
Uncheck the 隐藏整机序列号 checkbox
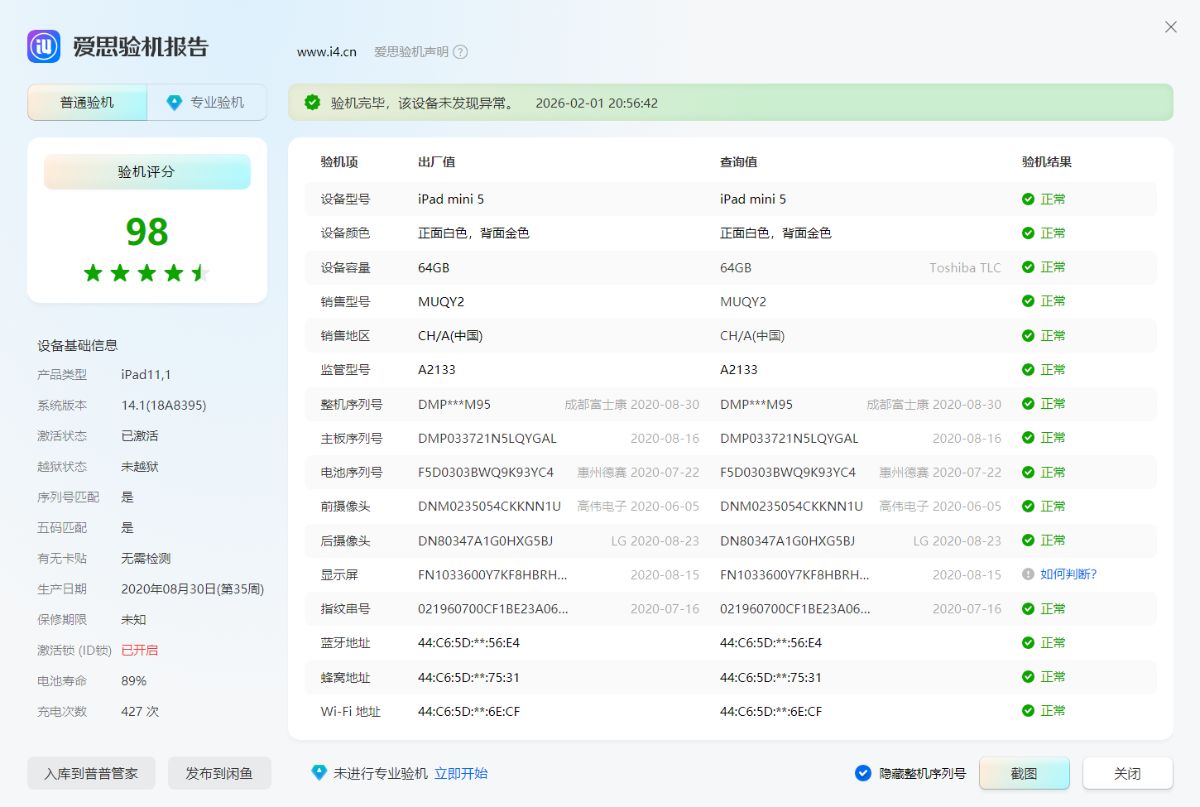(863, 773)
